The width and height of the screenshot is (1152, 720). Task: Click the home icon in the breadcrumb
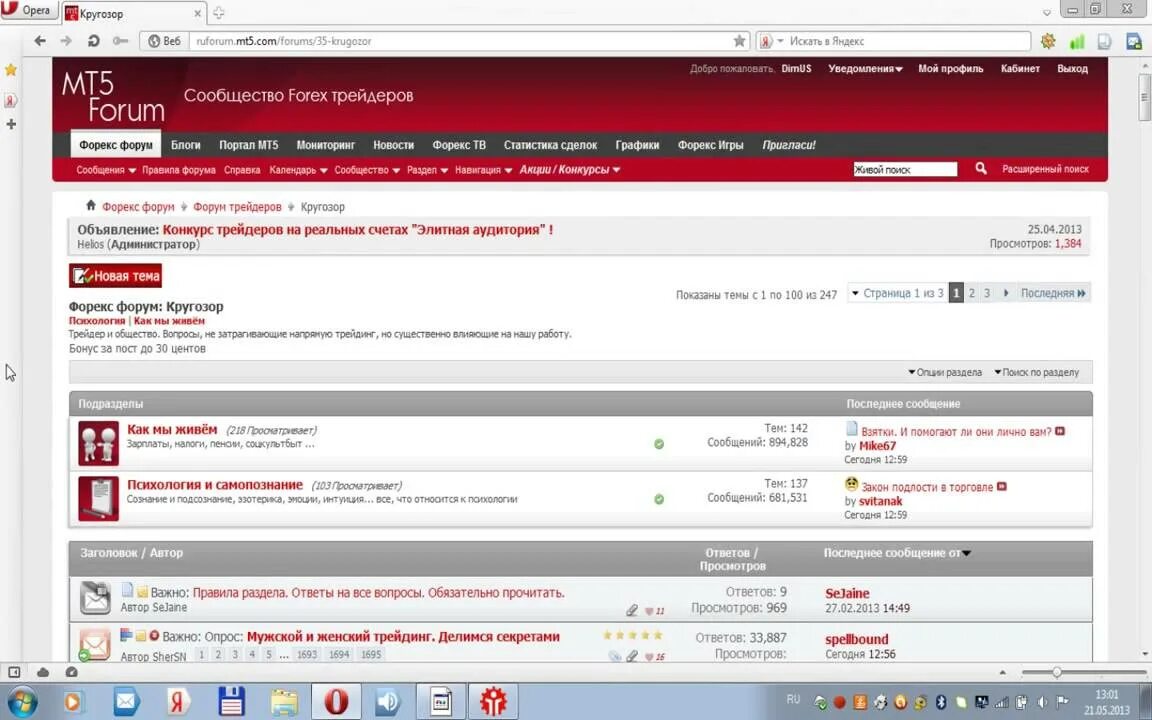pyautogui.click(x=90, y=206)
